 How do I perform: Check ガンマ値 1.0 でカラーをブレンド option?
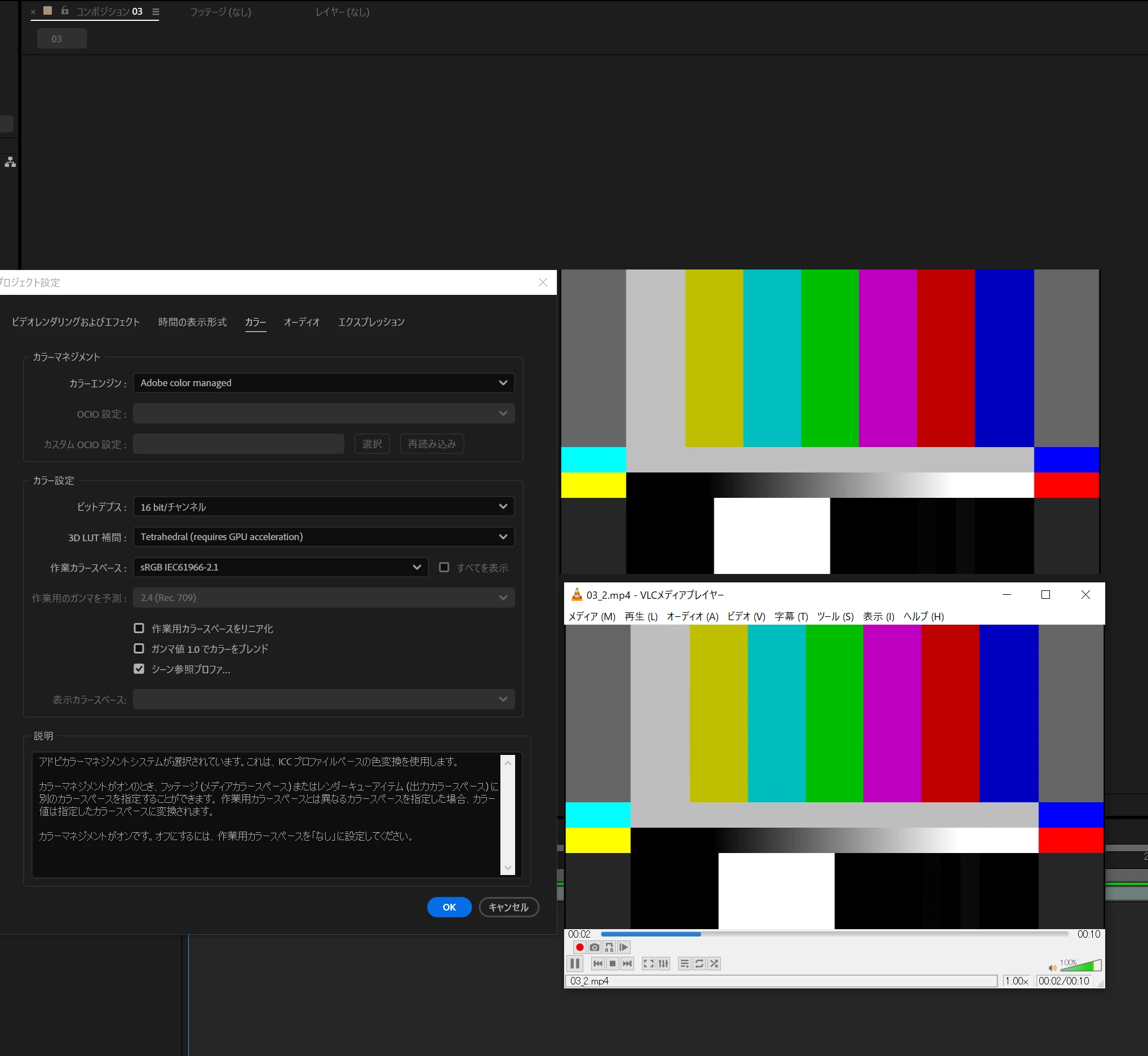[x=139, y=648]
